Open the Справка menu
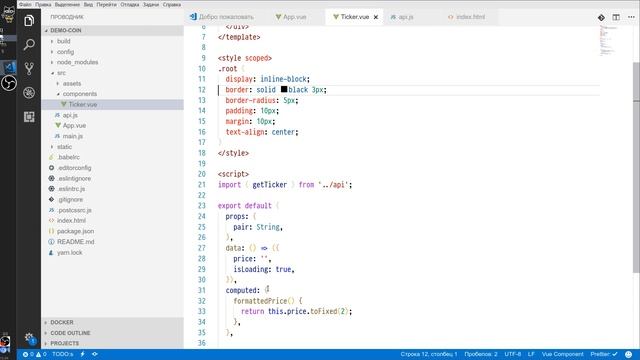 click(x=172, y=4)
